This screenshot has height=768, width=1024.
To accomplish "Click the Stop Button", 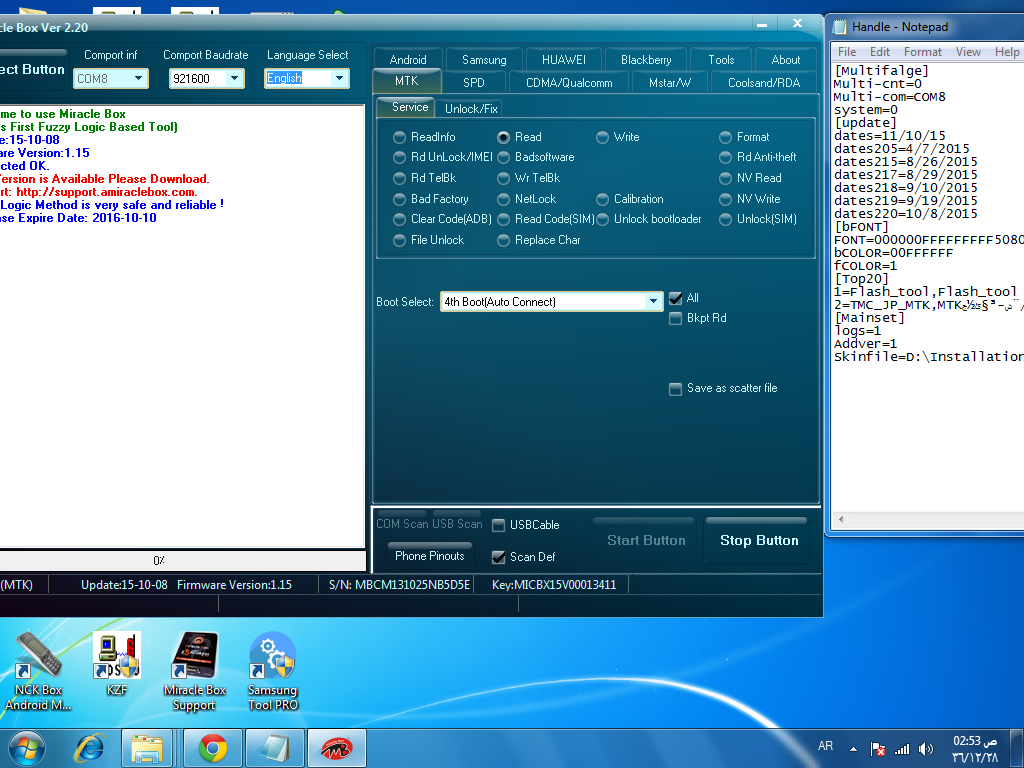I will [x=759, y=540].
